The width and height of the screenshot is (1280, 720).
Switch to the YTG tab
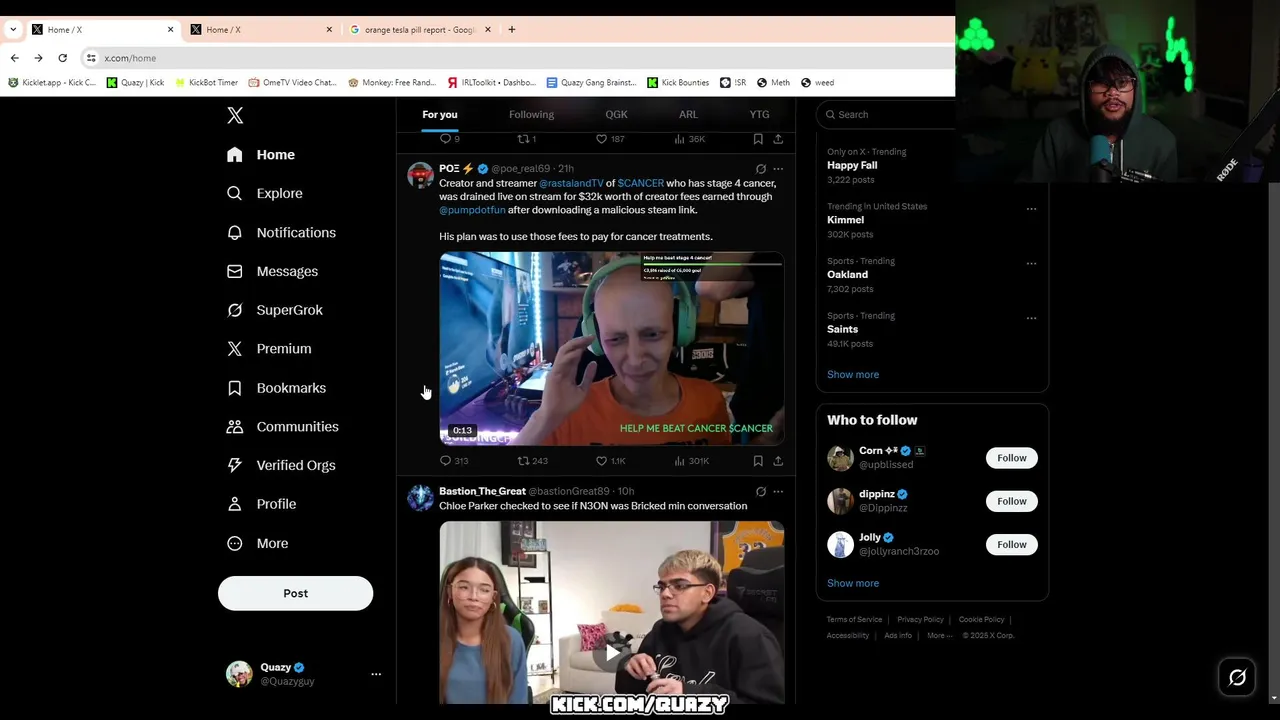point(760,115)
